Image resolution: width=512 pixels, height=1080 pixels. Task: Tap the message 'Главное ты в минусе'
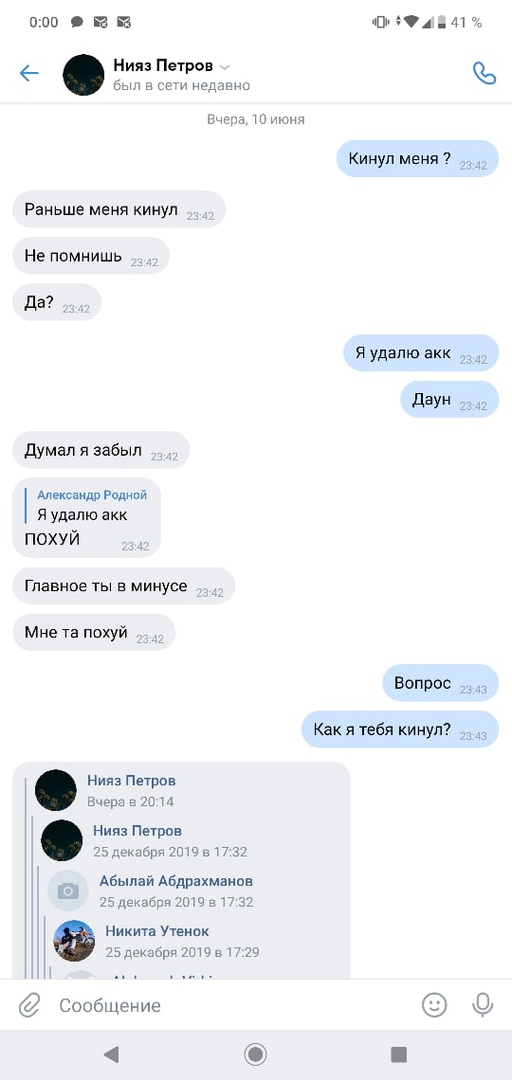coord(124,586)
